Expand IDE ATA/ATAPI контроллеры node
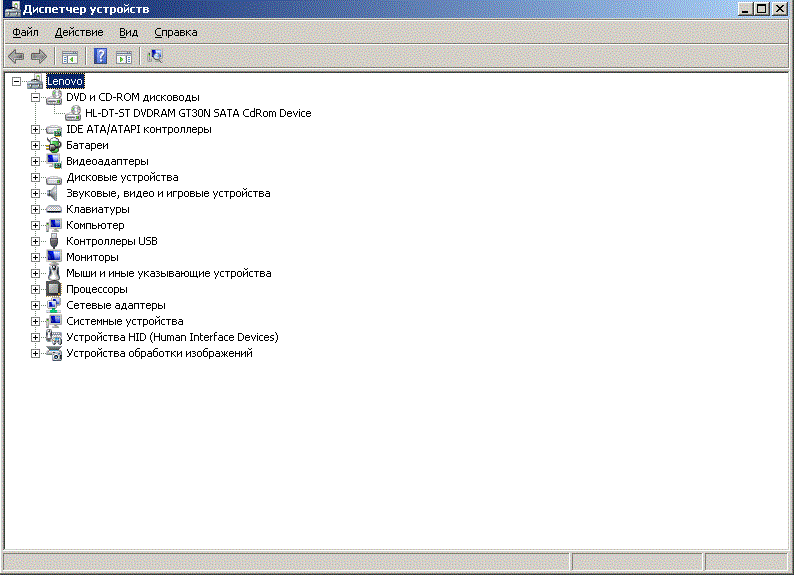 [x=35, y=129]
